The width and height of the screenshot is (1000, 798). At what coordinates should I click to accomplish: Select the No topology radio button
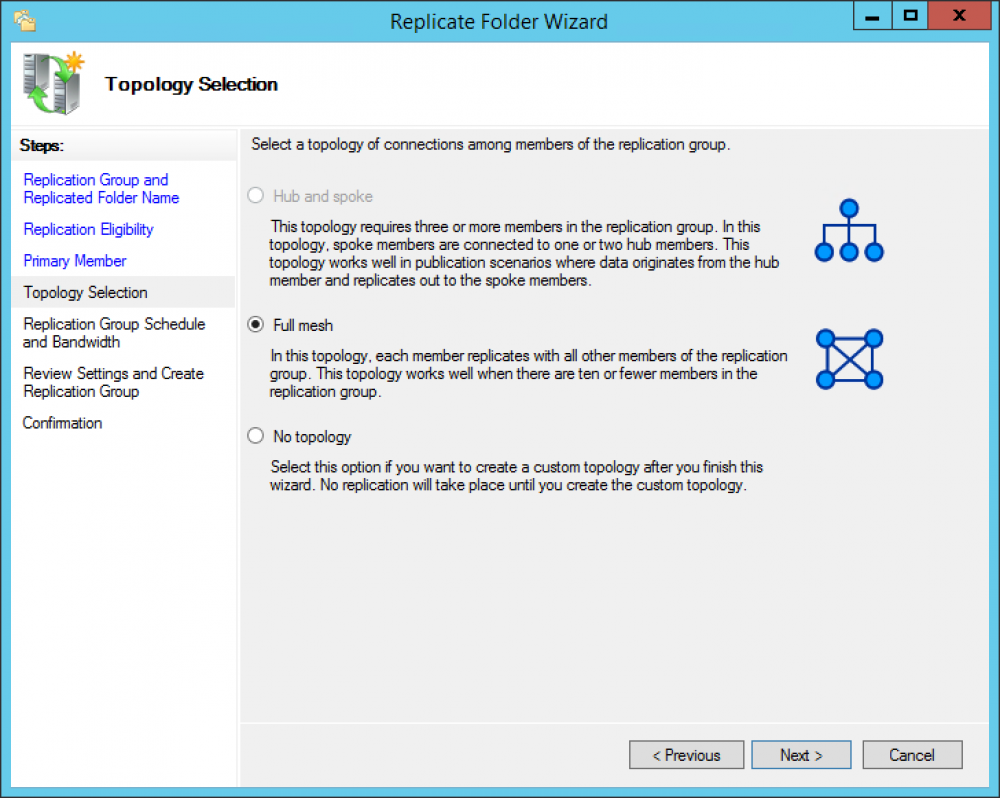pos(255,435)
